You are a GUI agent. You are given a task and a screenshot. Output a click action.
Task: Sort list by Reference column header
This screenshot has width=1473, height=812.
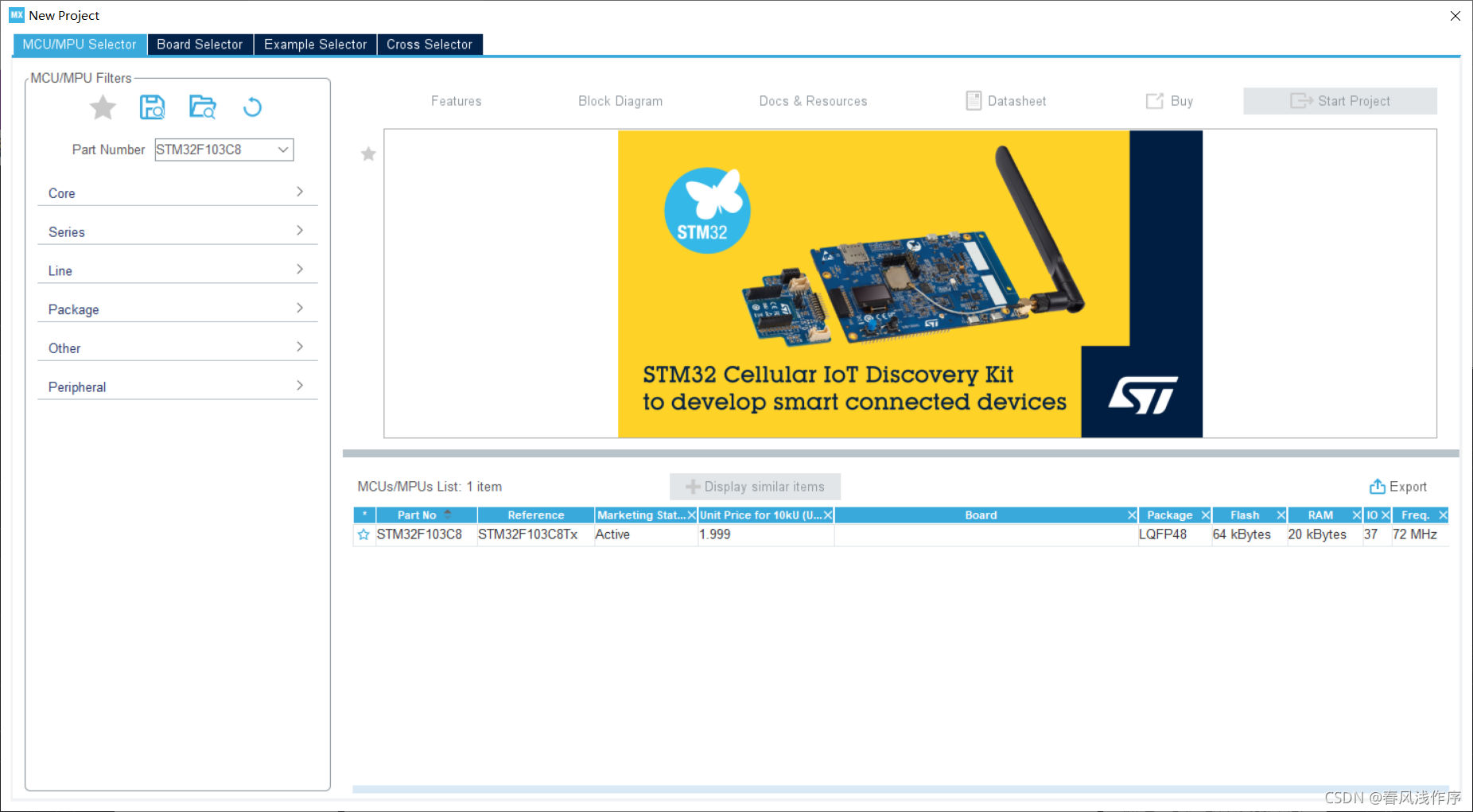coord(536,515)
